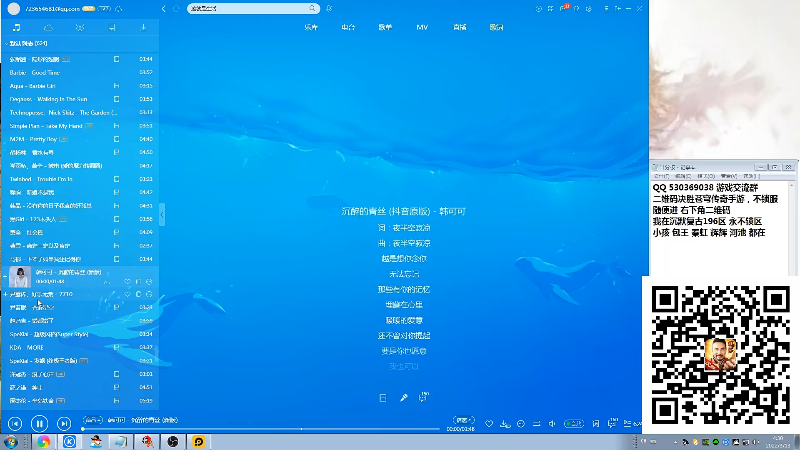Click the Notepad text area
This screenshot has width=800, height=450.
coord(719,228)
